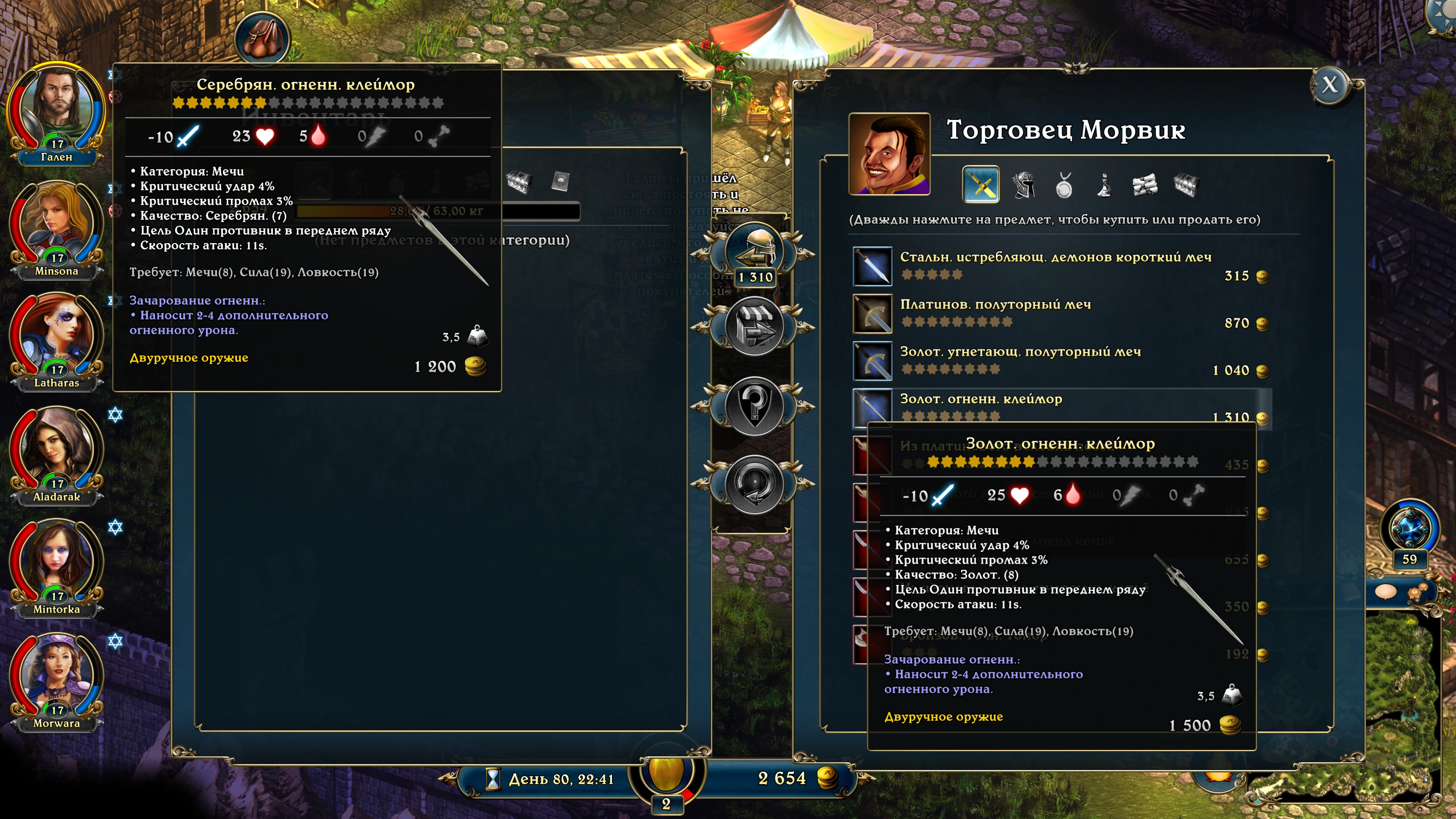Image resolution: width=1456 pixels, height=819 pixels.
Task: Click the circular return arrow button
Action: pos(754,484)
